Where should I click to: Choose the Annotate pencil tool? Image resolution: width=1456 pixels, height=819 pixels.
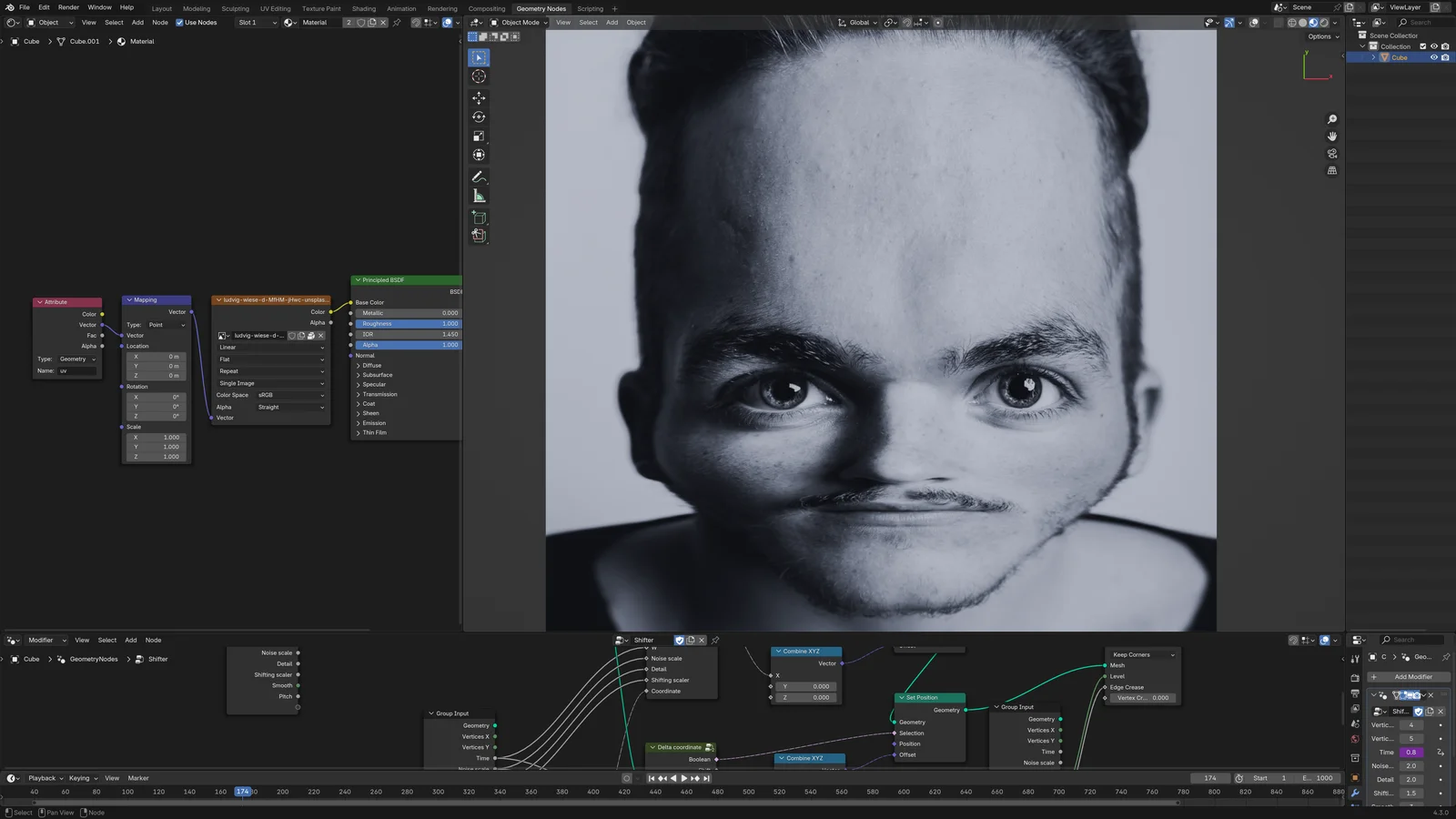479,177
